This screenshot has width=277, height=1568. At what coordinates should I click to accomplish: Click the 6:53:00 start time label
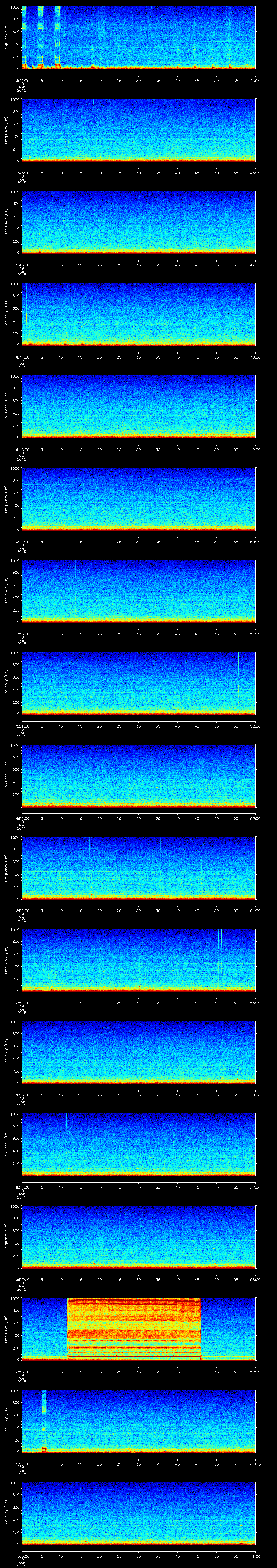pyautogui.click(x=22, y=910)
